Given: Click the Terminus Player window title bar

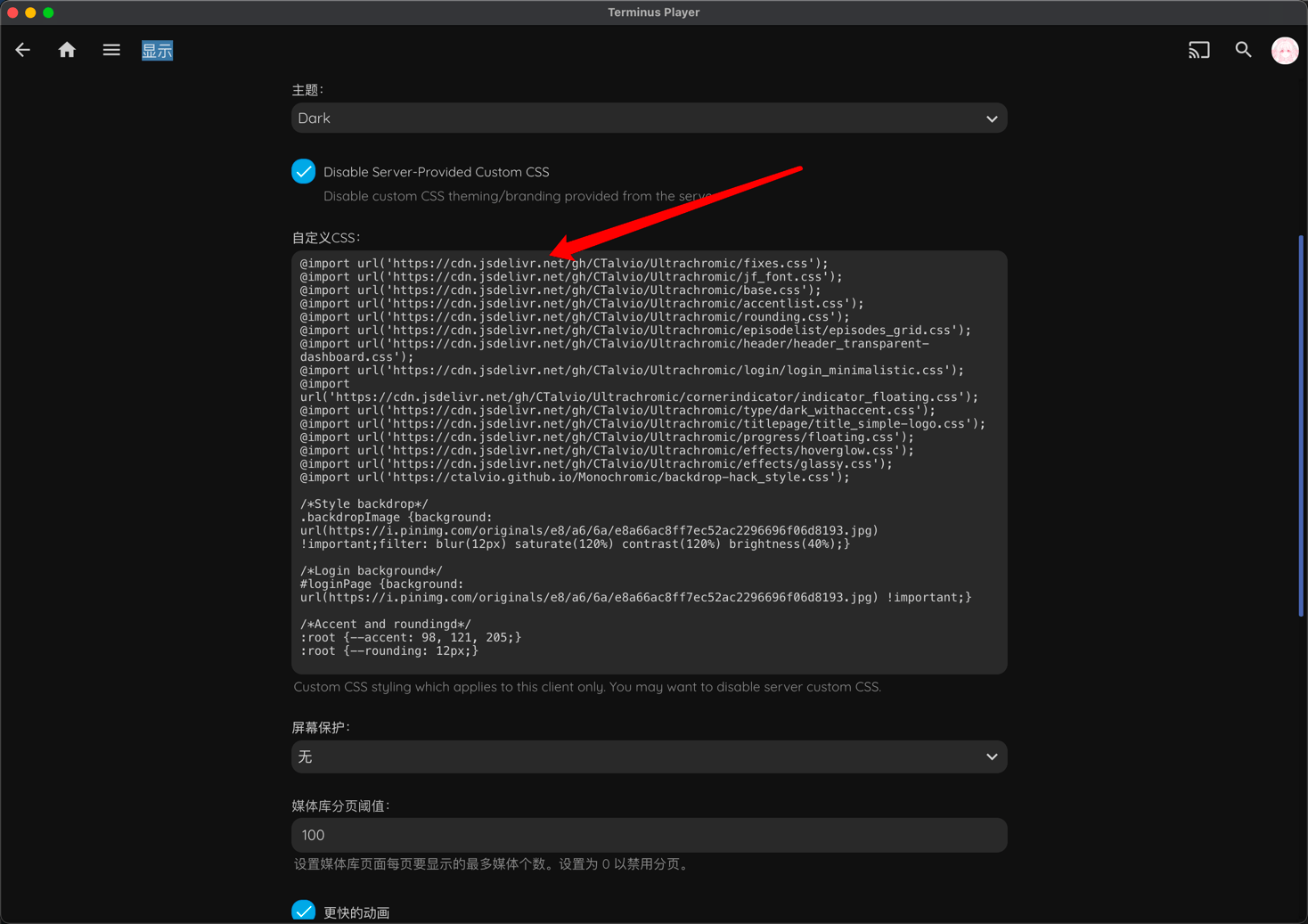Looking at the screenshot, I should pyautogui.click(x=653, y=12).
